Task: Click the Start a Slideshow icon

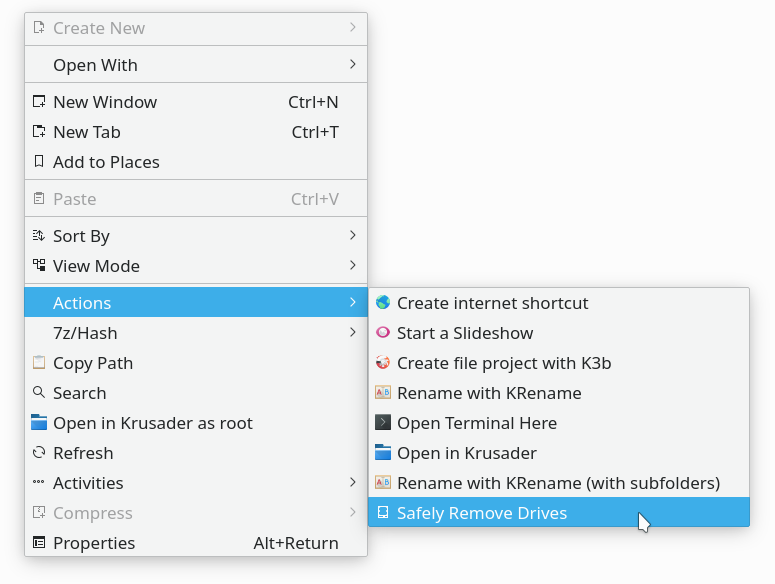Action: pyautogui.click(x=383, y=333)
